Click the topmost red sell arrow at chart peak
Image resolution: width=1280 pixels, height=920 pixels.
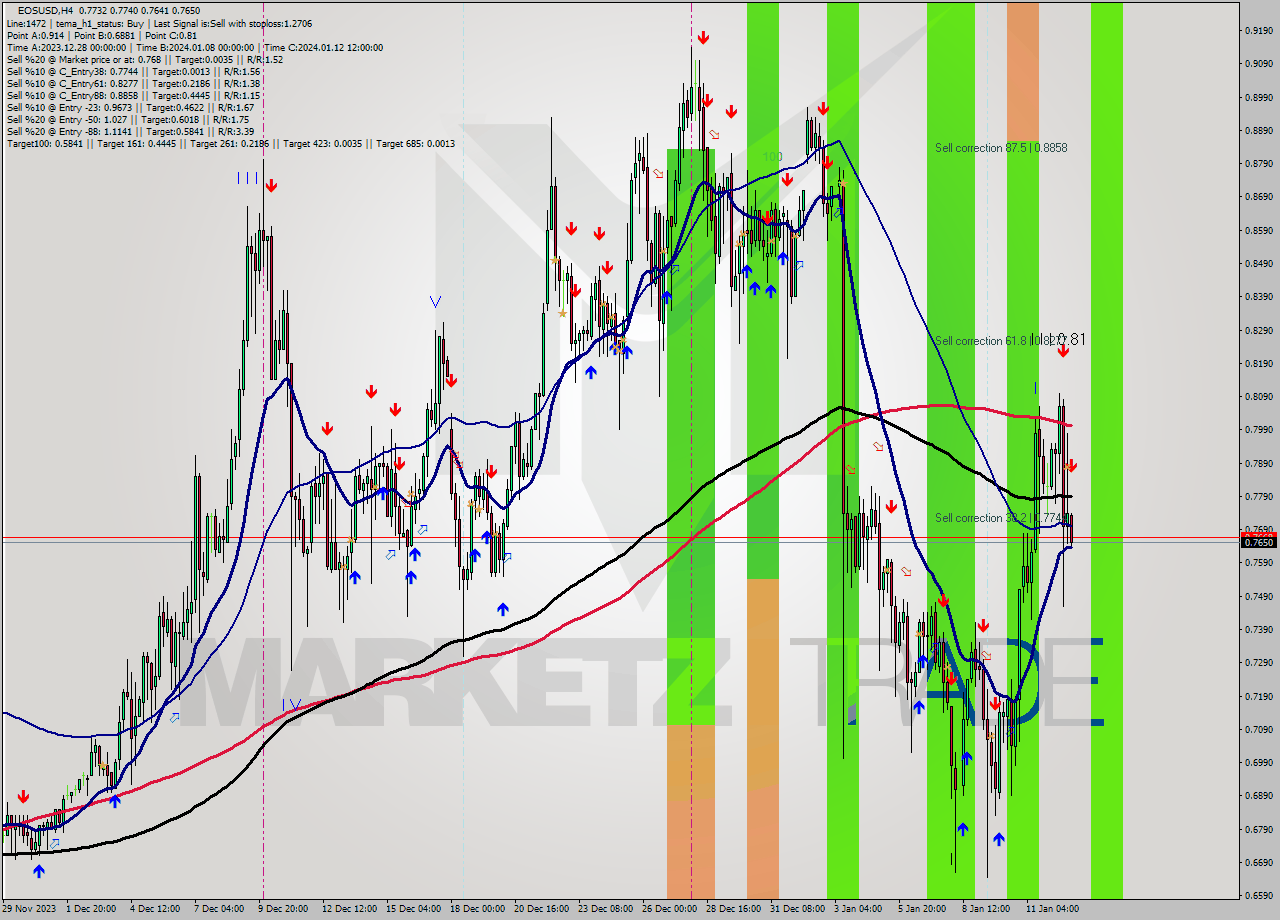pos(703,38)
